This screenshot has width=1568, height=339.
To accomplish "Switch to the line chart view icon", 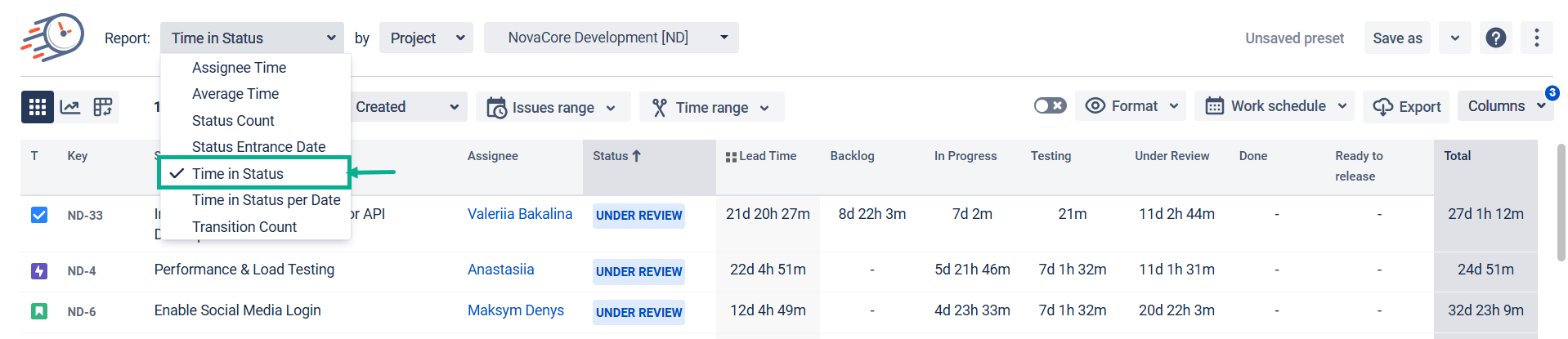I will 70,107.
